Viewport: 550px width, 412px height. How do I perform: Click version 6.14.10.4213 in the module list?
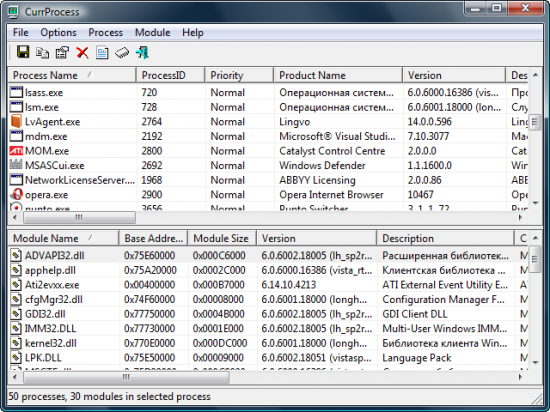click(x=288, y=284)
